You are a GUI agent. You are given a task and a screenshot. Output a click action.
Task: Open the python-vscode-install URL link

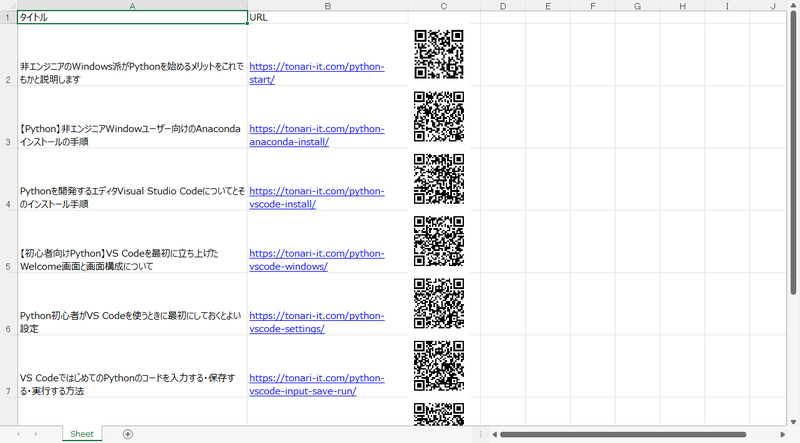[316, 198]
